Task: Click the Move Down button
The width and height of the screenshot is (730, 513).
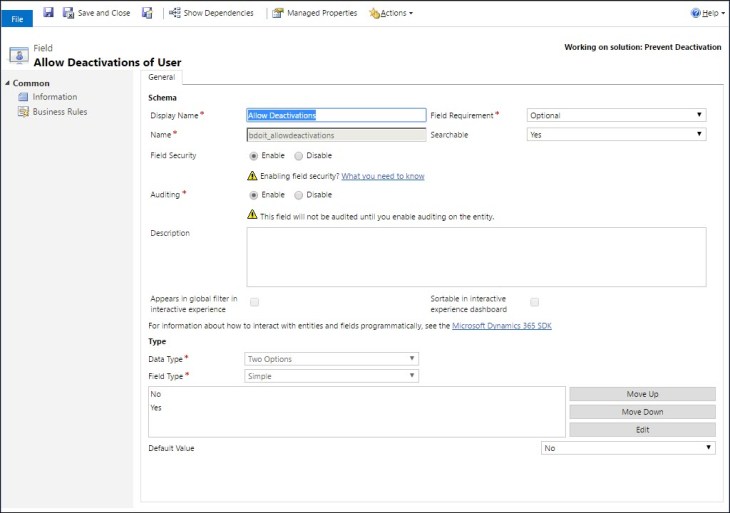Action: tap(642, 412)
